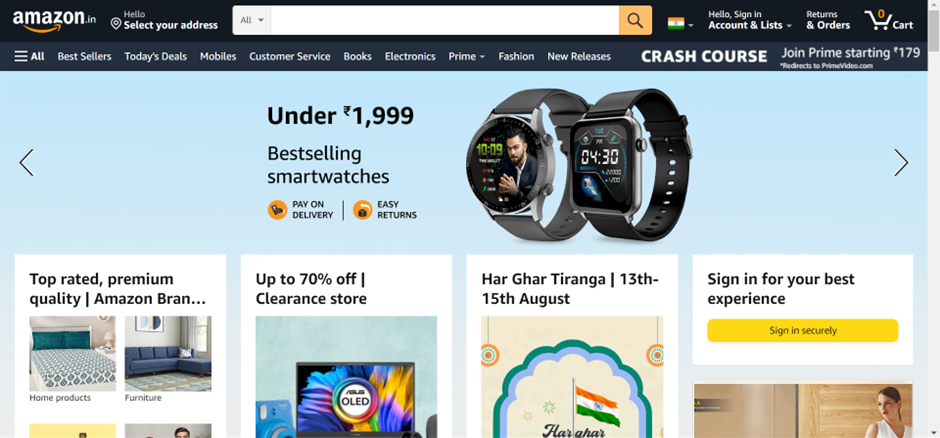Open Best Sellers nav item
Screen dimensions: 940x438
pos(85,56)
